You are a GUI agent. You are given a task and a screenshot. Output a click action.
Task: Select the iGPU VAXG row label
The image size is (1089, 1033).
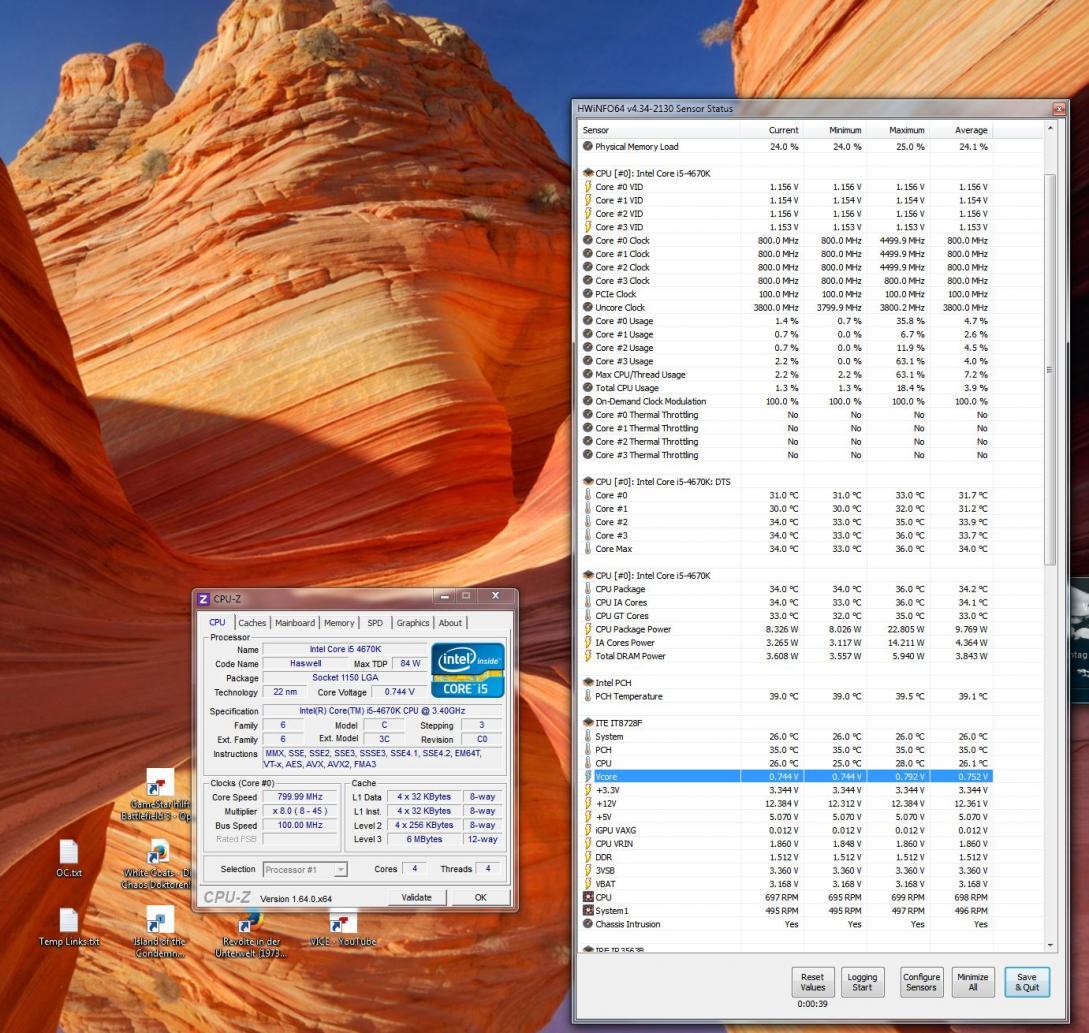[x=615, y=830]
